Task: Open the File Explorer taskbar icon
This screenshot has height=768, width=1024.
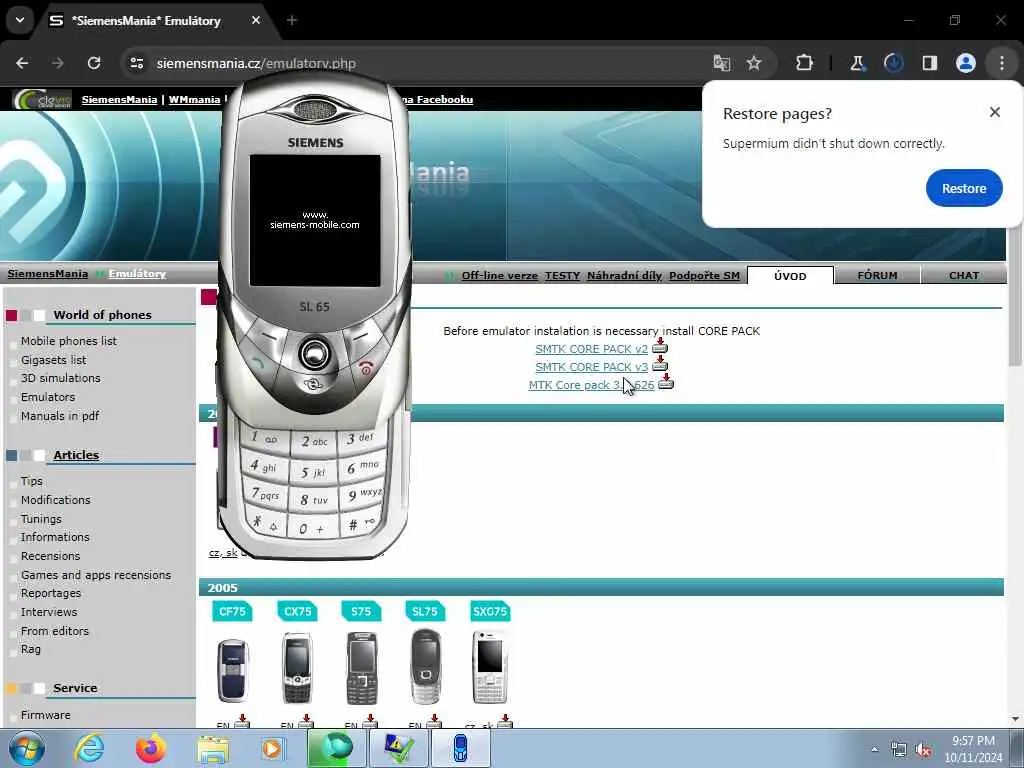Action: [214, 749]
